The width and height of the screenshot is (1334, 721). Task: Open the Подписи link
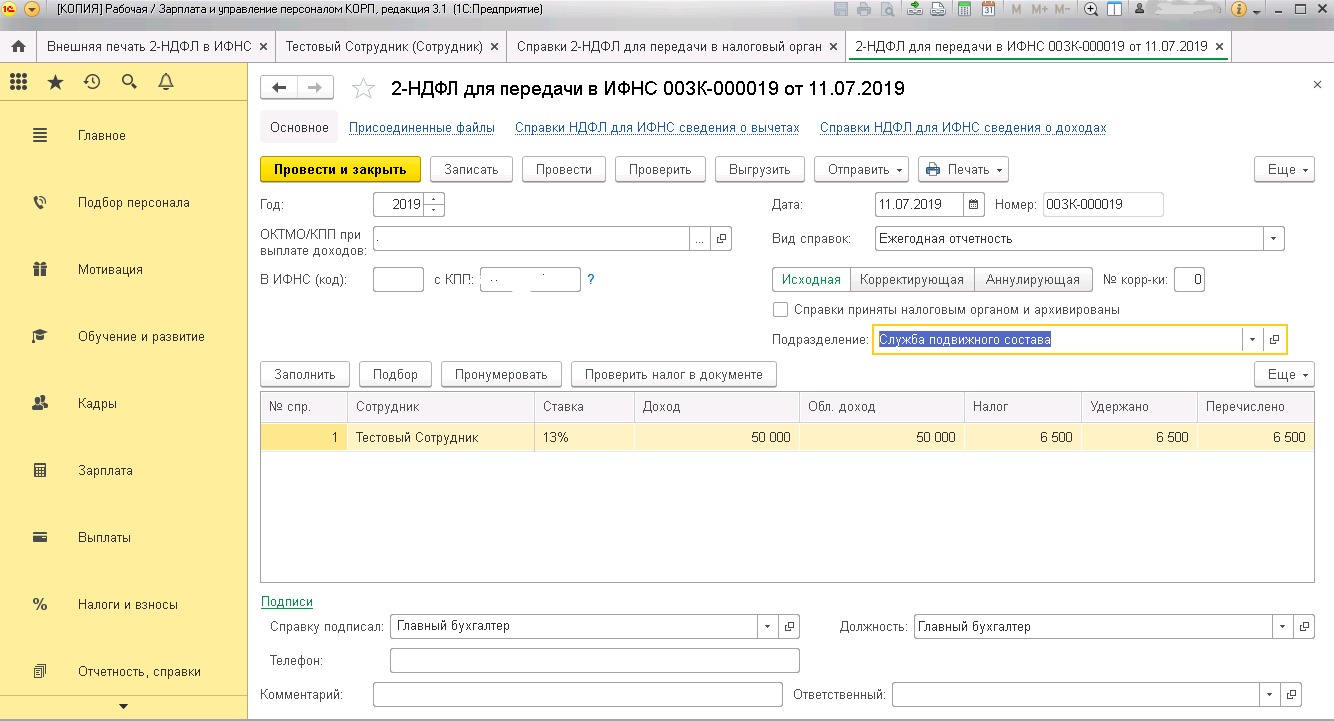coord(287,602)
